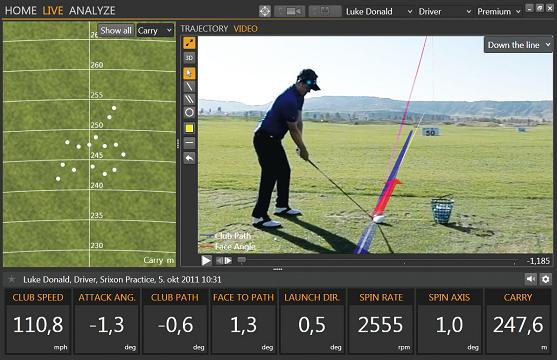The image size is (557, 360).
Task: Switch to the TRAJECTORY view tab
Action: [x=204, y=29]
